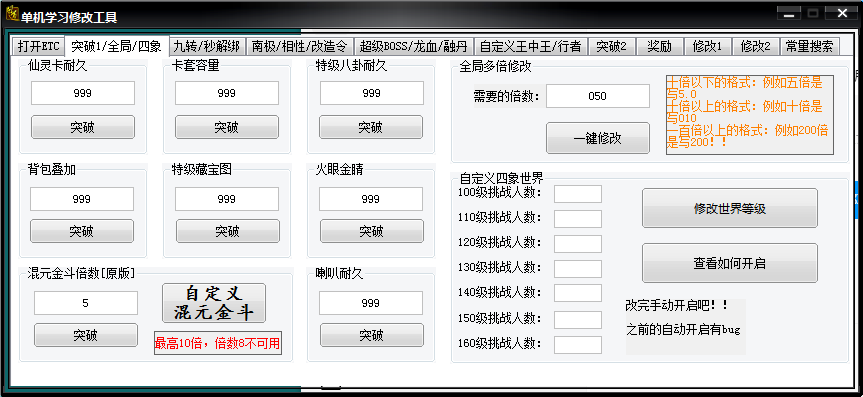Viewport: 863px width, 397px height.
Task: Click the 110级挑战人数 input box
Action: (x=578, y=219)
